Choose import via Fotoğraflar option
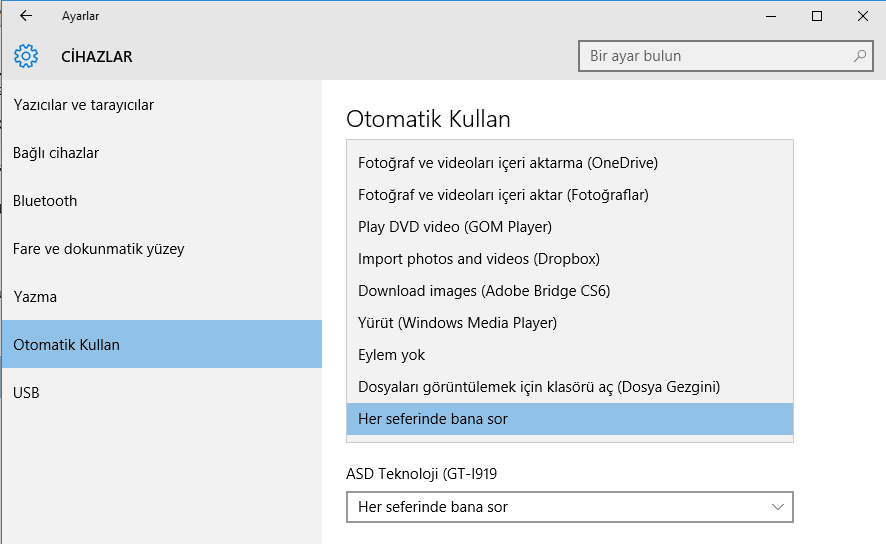This screenshot has height=544, width=886. click(x=570, y=195)
